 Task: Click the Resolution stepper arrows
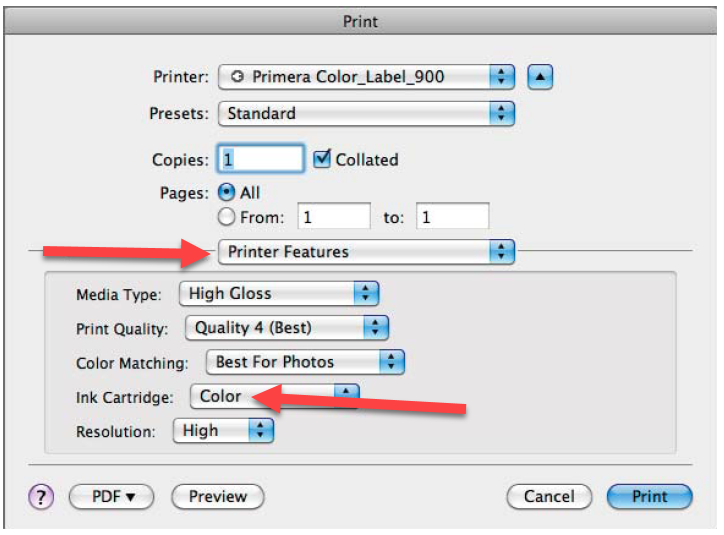coord(260,430)
